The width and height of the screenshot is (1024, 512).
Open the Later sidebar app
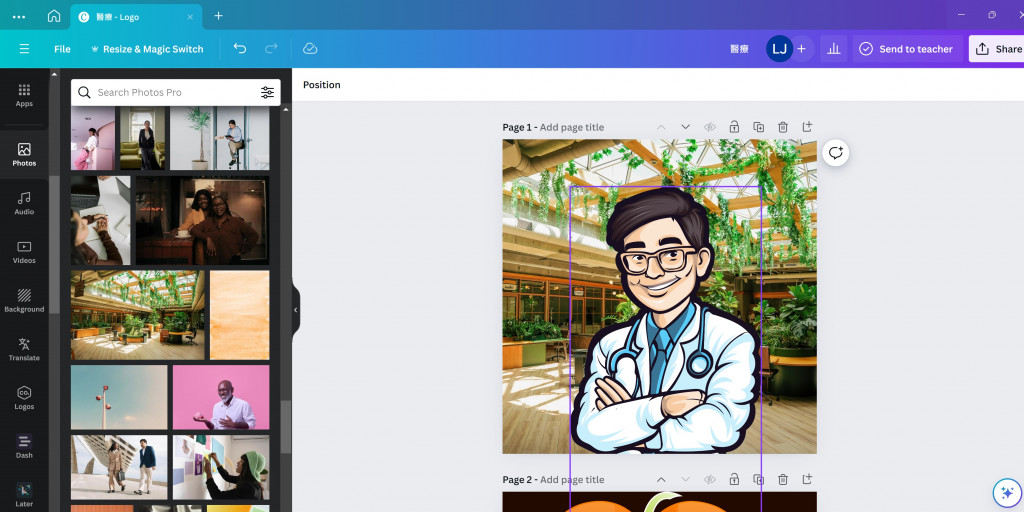[x=24, y=495]
